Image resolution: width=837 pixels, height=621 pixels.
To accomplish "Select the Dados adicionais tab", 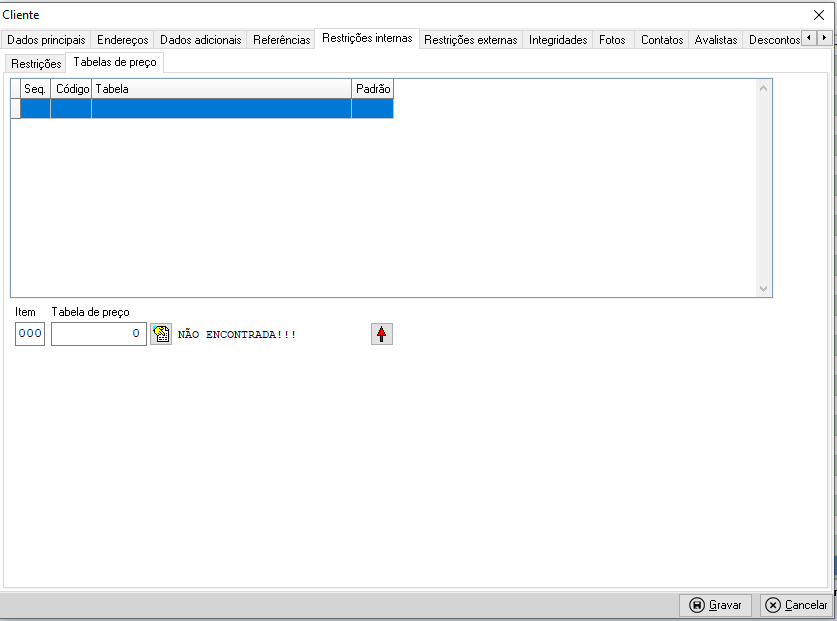I will tap(201, 40).
